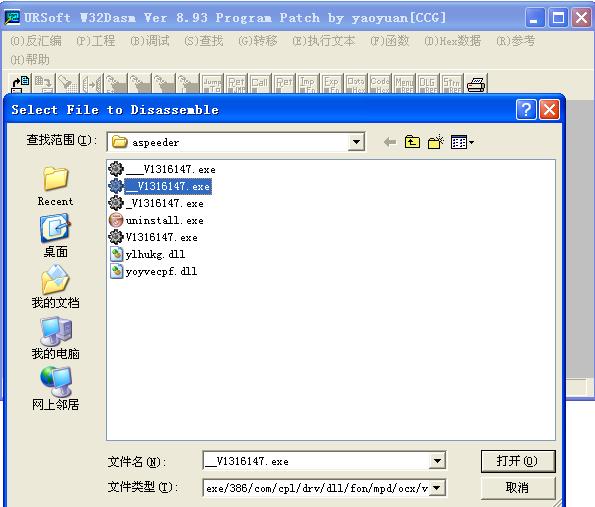Open the Recent places shortcut
The height and width of the screenshot is (507, 595).
[x=55, y=186]
